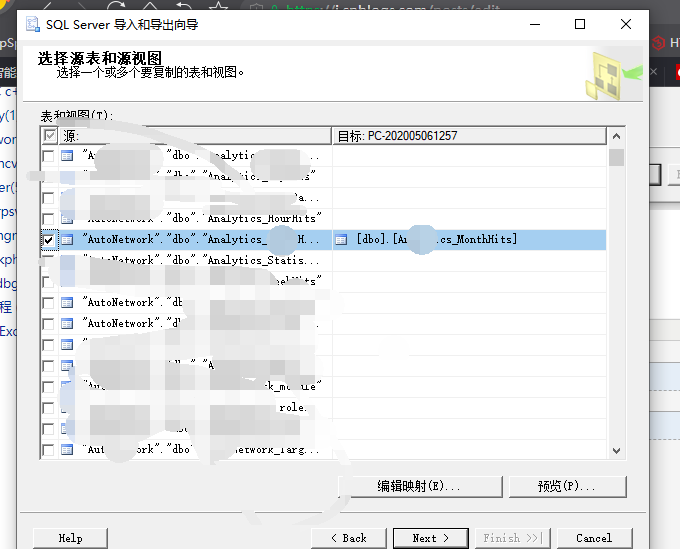Click the 源 source column header

coord(195,136)
